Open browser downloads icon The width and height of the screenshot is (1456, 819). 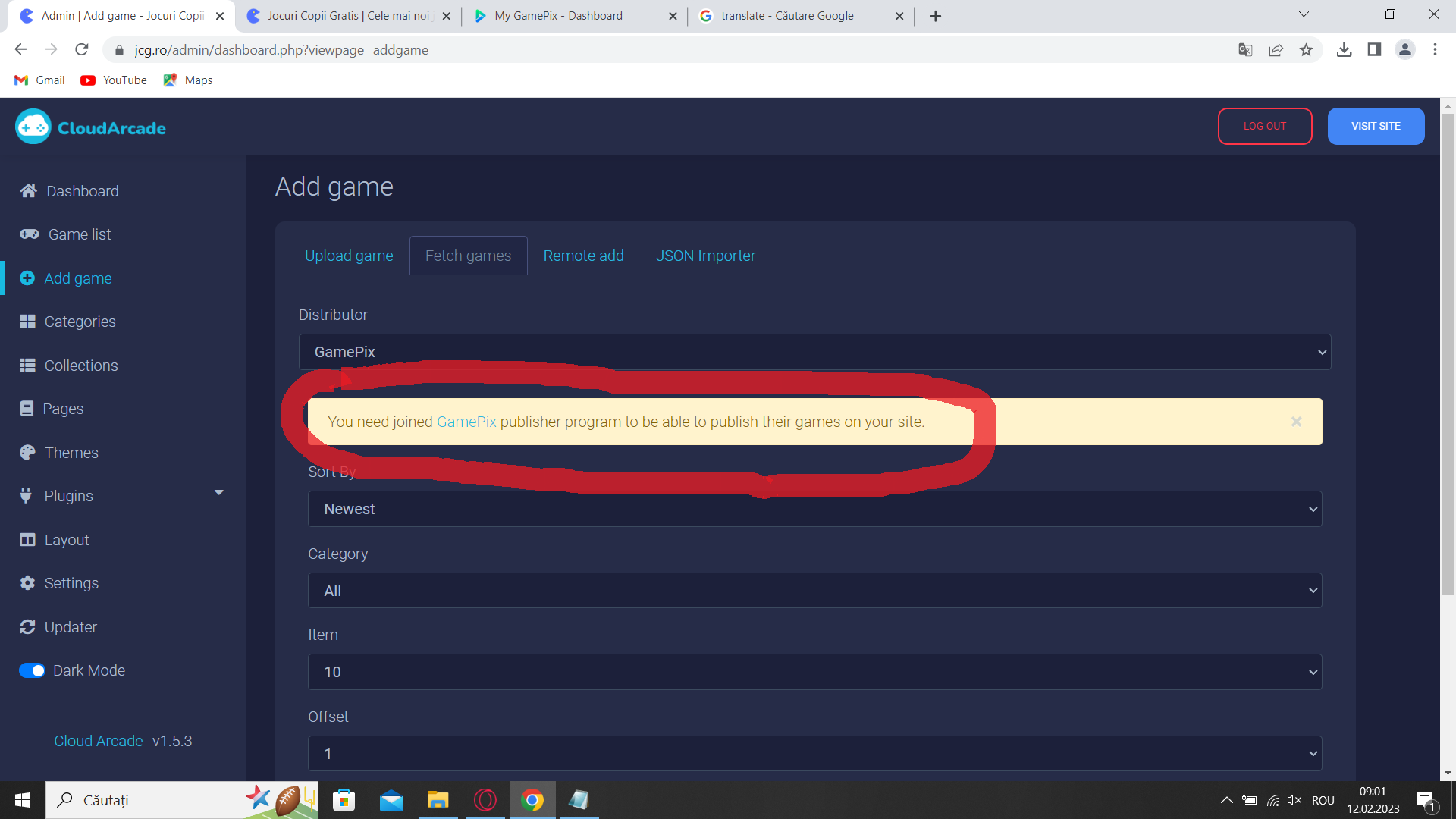1344,50
